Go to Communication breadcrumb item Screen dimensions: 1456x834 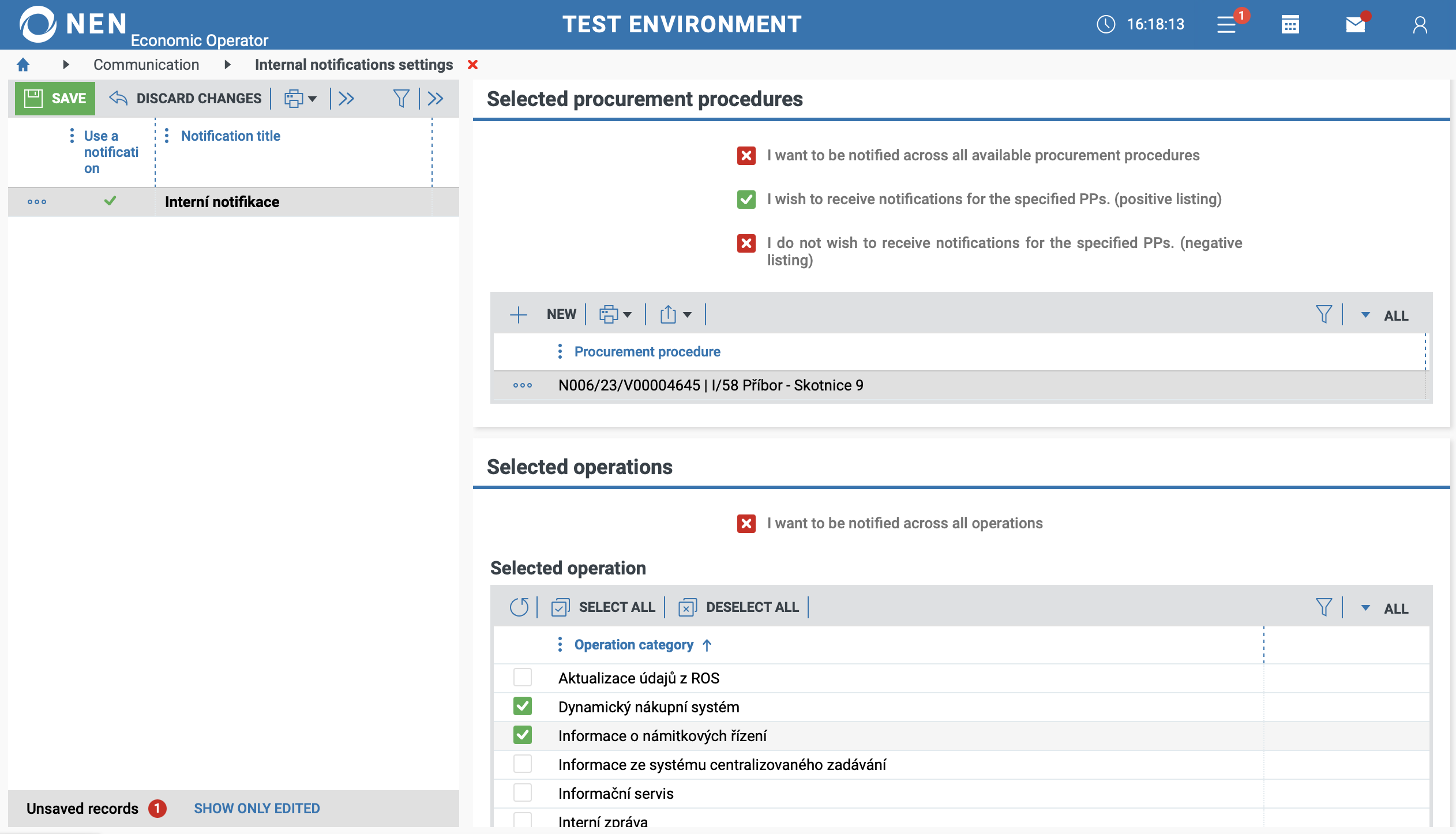pyautogui.click(x=146, y=65)
